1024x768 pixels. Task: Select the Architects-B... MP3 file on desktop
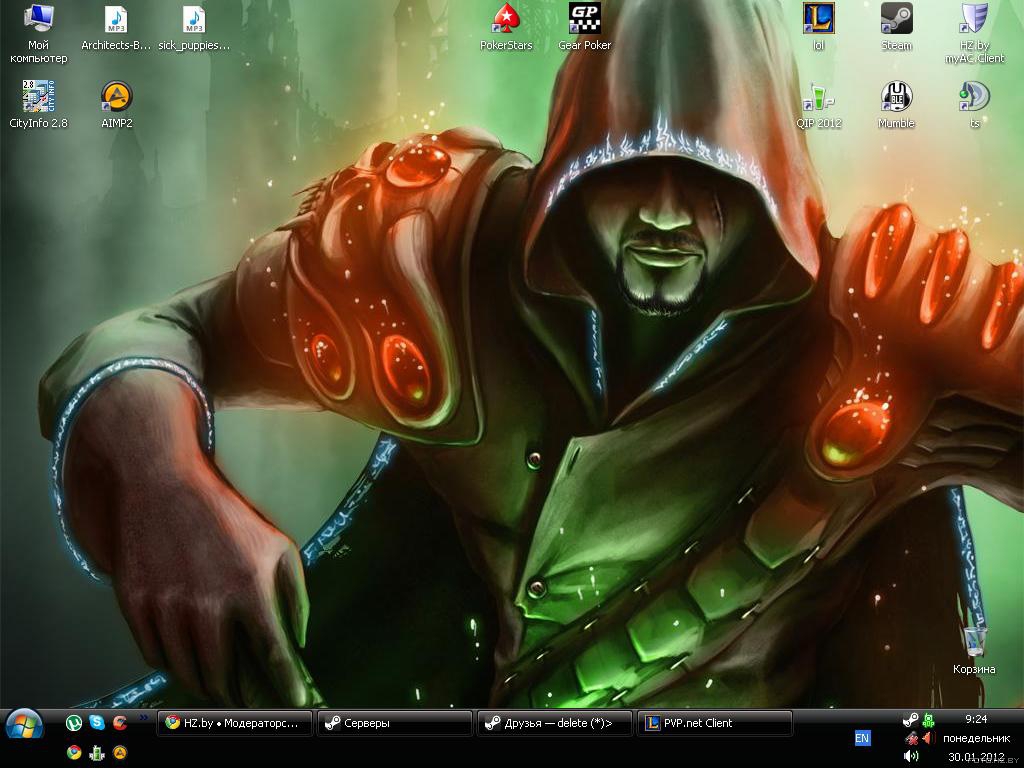116,27
